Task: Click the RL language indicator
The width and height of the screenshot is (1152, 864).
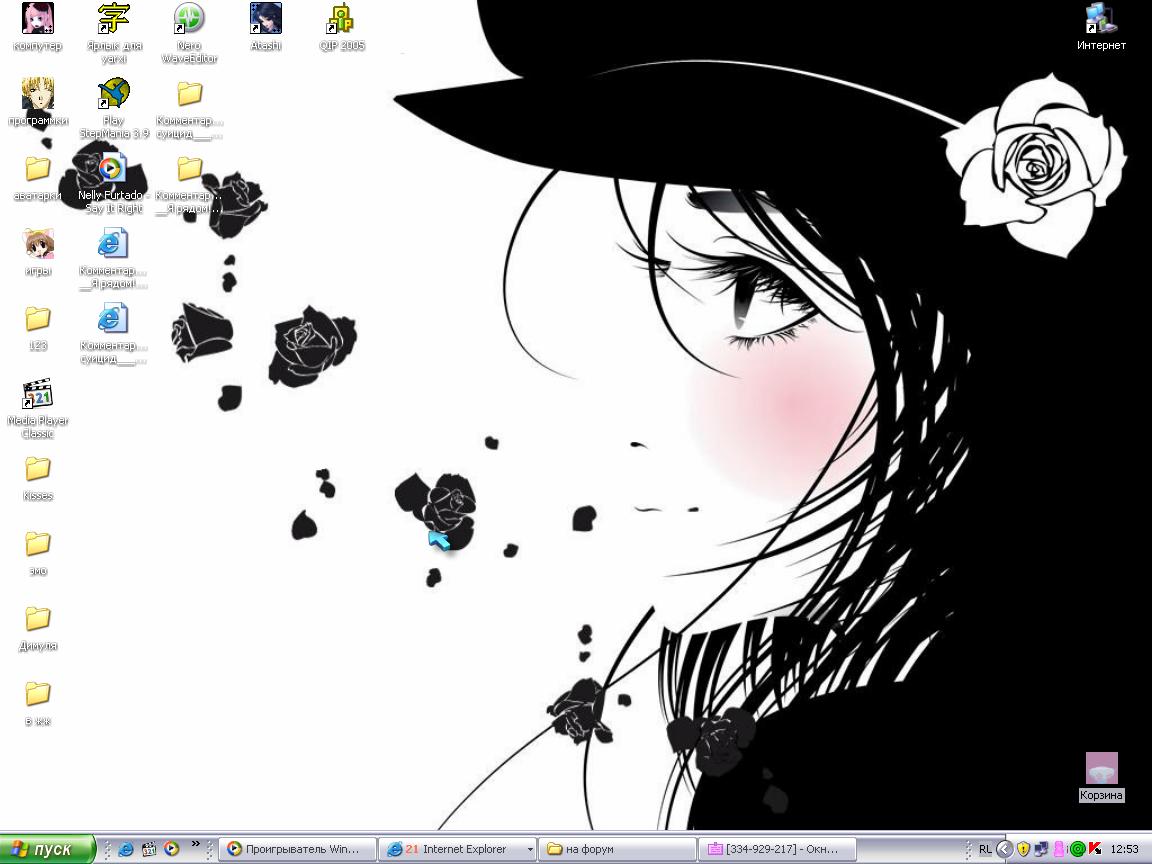Action: (984, 849)
